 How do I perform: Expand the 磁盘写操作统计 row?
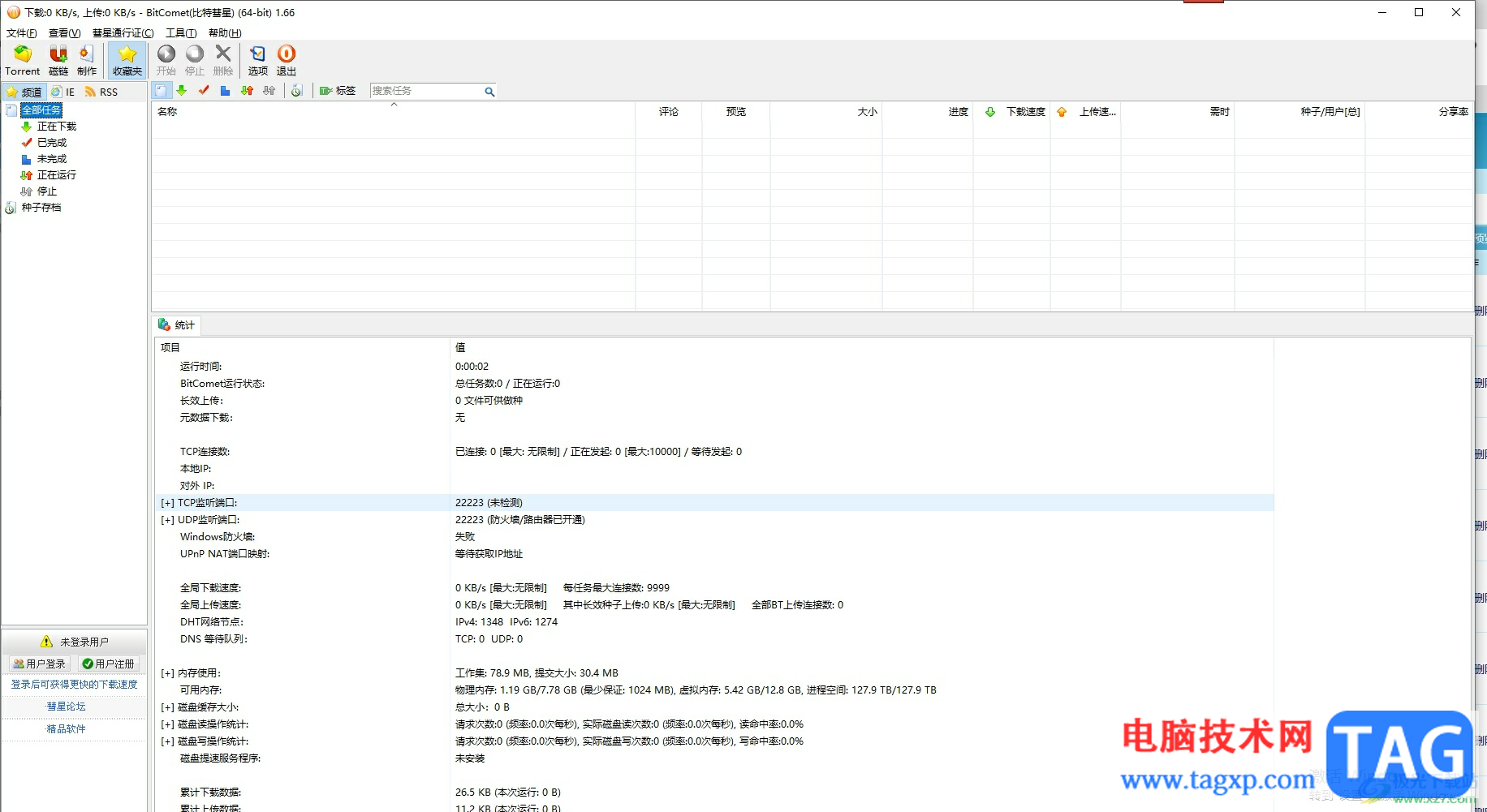coord(167,742)
